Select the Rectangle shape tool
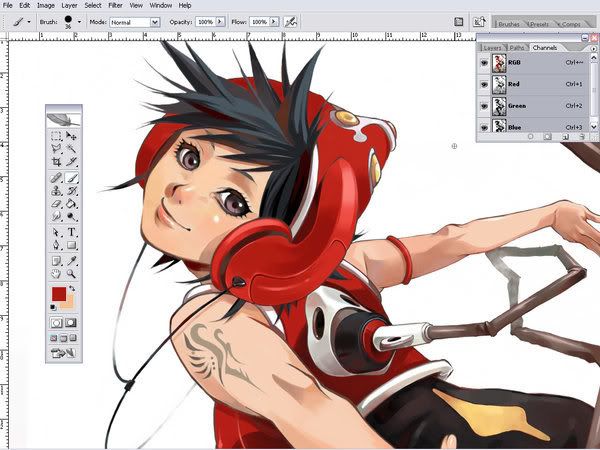 pyautogui.click(x=71, y=245)
